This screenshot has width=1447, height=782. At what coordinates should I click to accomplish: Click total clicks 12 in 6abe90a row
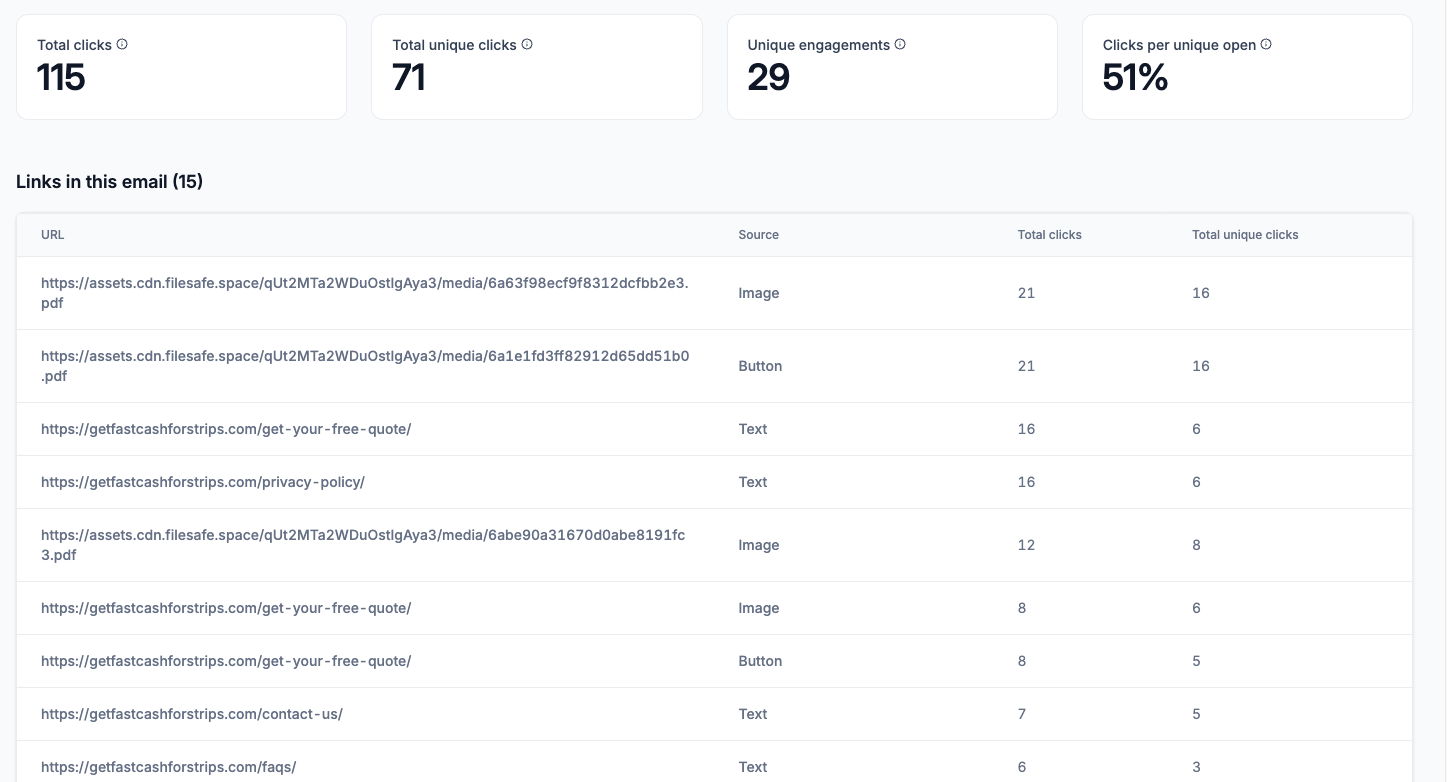click(1026, 545)
